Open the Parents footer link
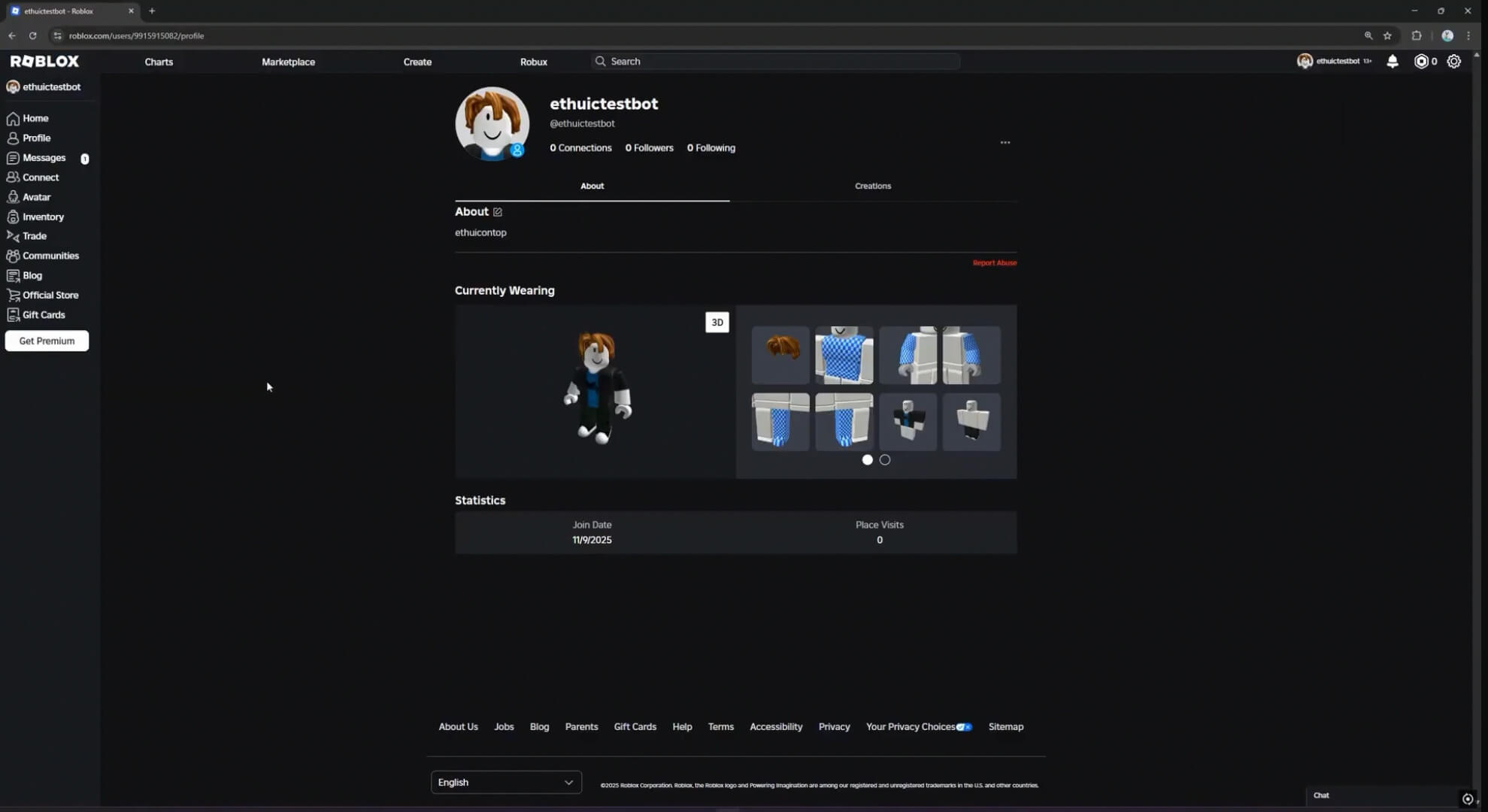The height and width of the screenshot is (812, 1488). pyautogui.click(x=581, y=727)
